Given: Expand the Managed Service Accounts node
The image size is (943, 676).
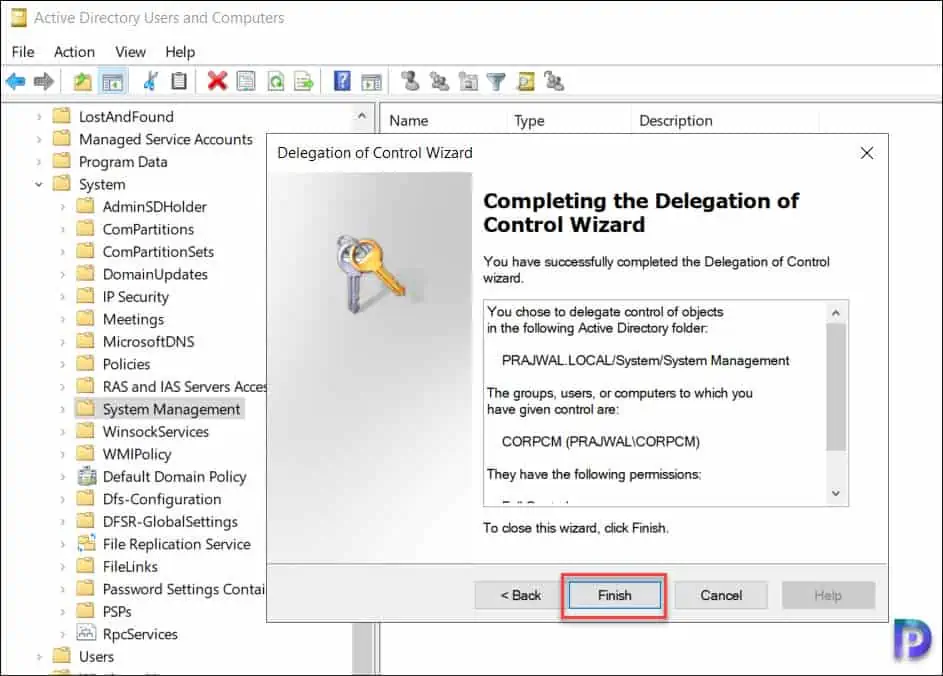Looking at the screenshot, I should (x=39, y=140).
